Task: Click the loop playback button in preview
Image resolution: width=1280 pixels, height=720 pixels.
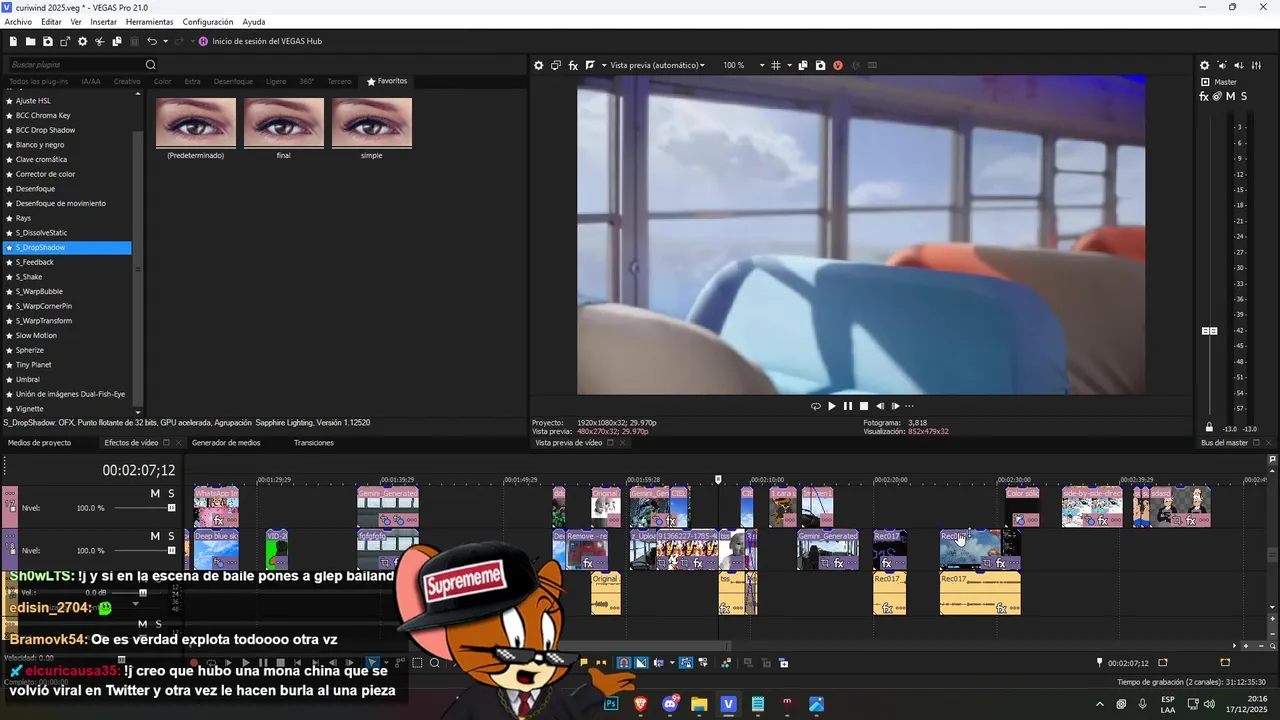Action: [x=815, y=406]
